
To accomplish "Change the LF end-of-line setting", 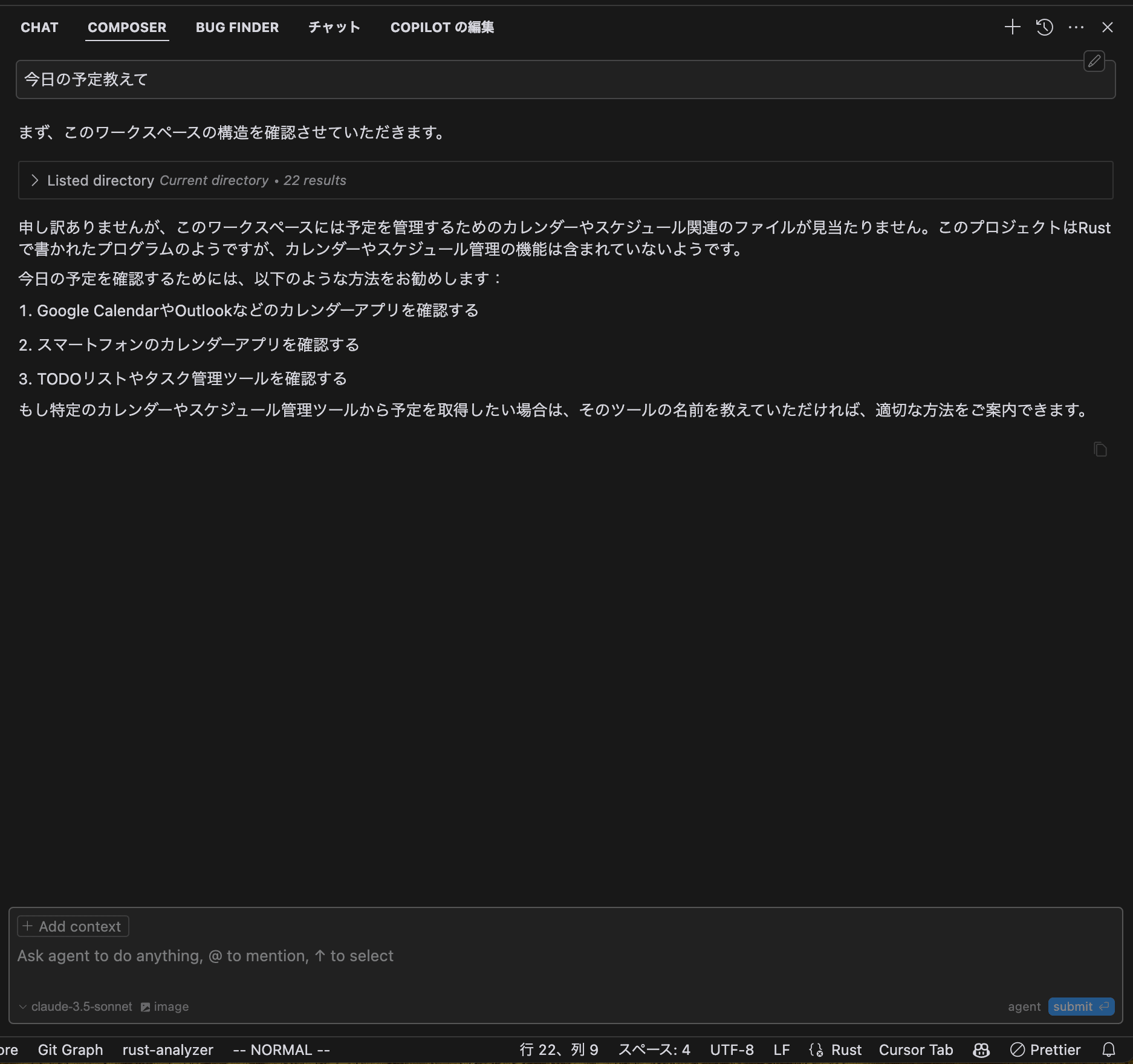I will tap(782, 1050).
